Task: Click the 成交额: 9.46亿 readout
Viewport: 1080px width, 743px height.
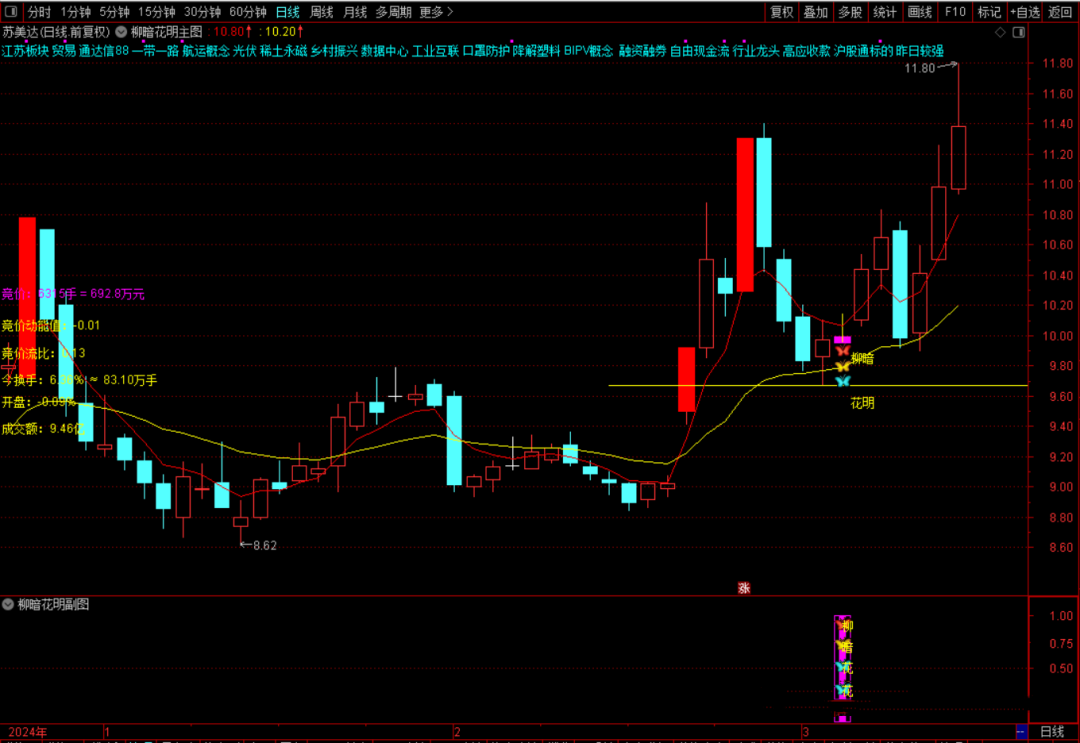Action: (x=43, y=429)
